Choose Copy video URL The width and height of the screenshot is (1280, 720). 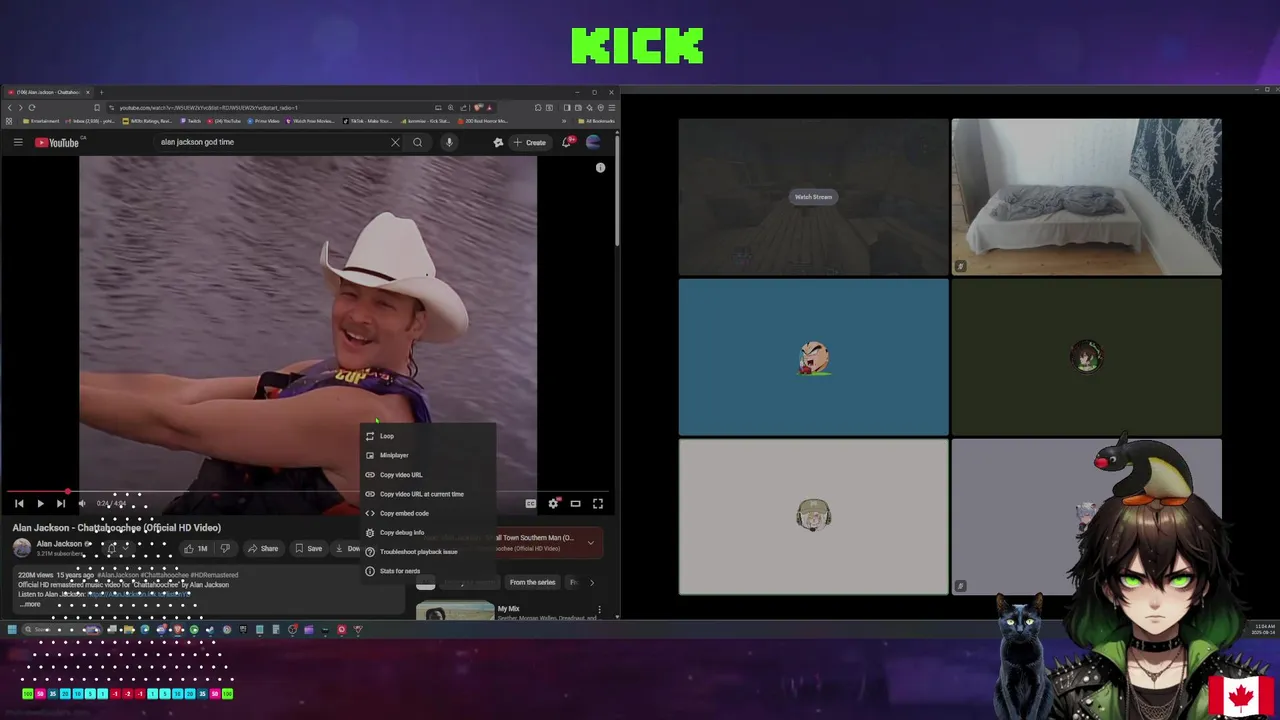(x=428, y=475)
